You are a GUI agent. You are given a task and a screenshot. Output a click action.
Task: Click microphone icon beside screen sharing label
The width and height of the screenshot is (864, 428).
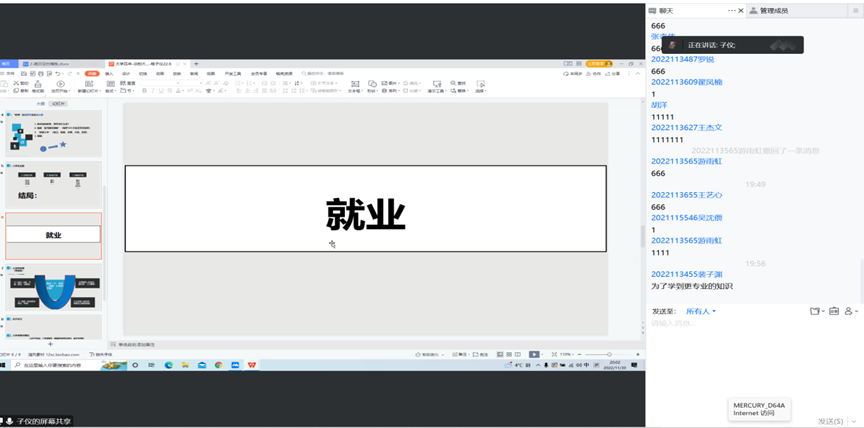click(x=9, y=421)
